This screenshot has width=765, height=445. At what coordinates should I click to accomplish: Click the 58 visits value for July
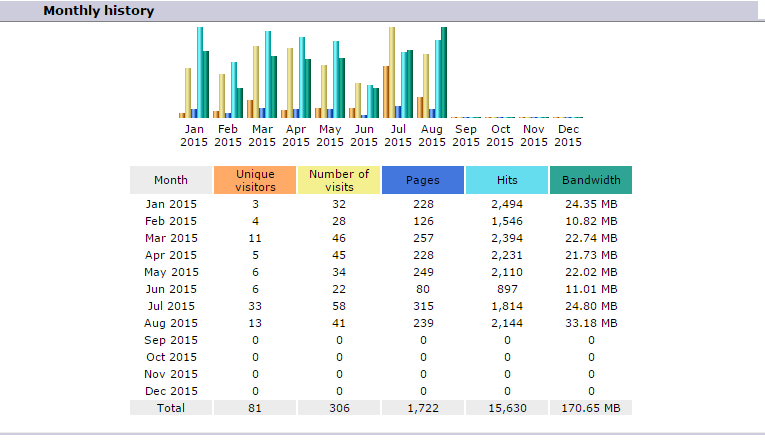pyautogui.click(x=339, y=306)
